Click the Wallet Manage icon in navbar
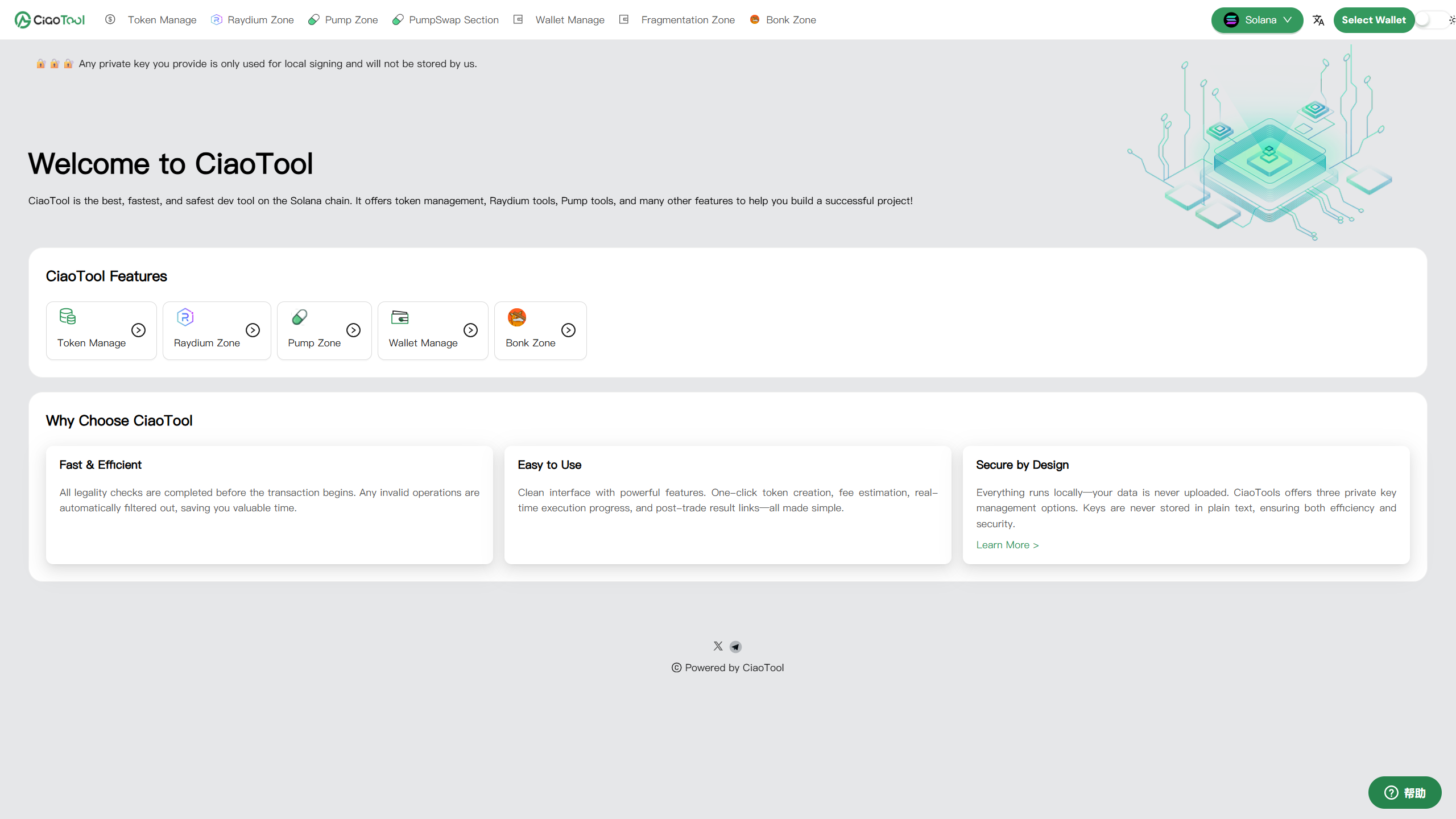Viewport: 1456px width, 819px height. [x=518, y=19]
